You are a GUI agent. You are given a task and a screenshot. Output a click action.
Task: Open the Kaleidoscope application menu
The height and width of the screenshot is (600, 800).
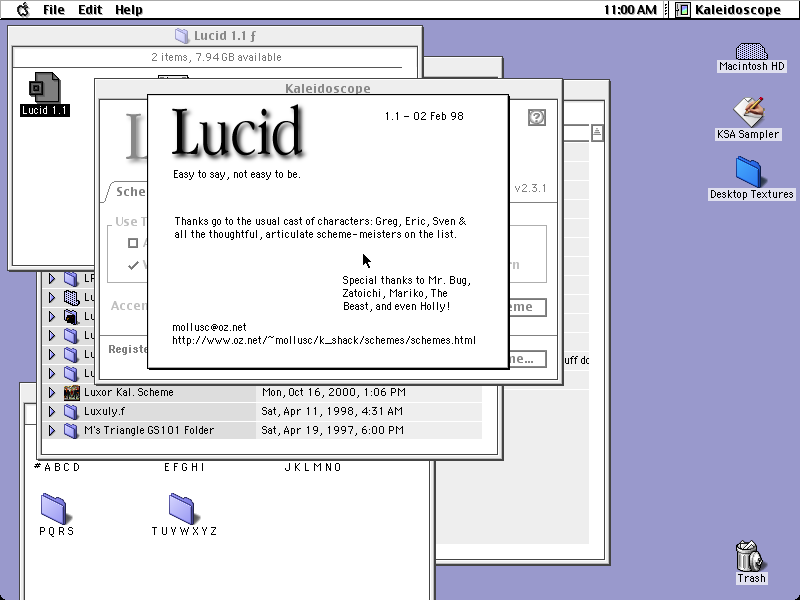[731, 10]
